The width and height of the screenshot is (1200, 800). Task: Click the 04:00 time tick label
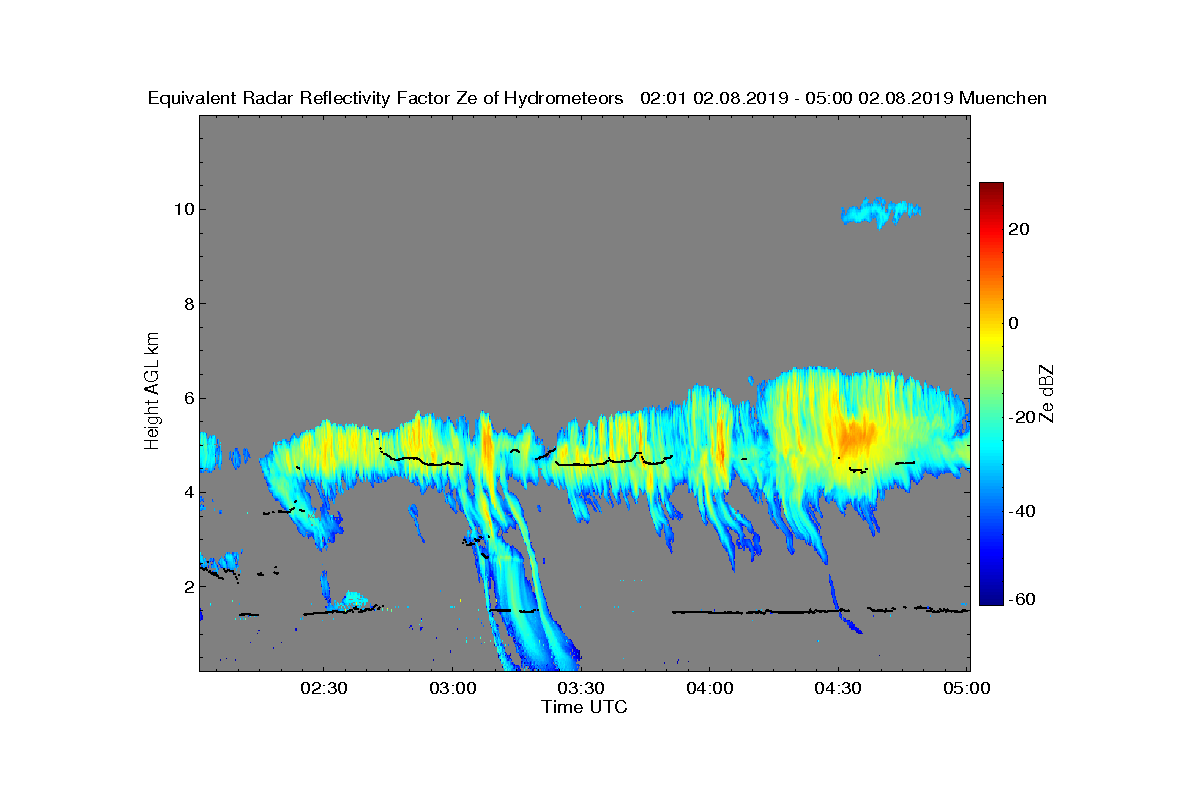click(710, 688)
